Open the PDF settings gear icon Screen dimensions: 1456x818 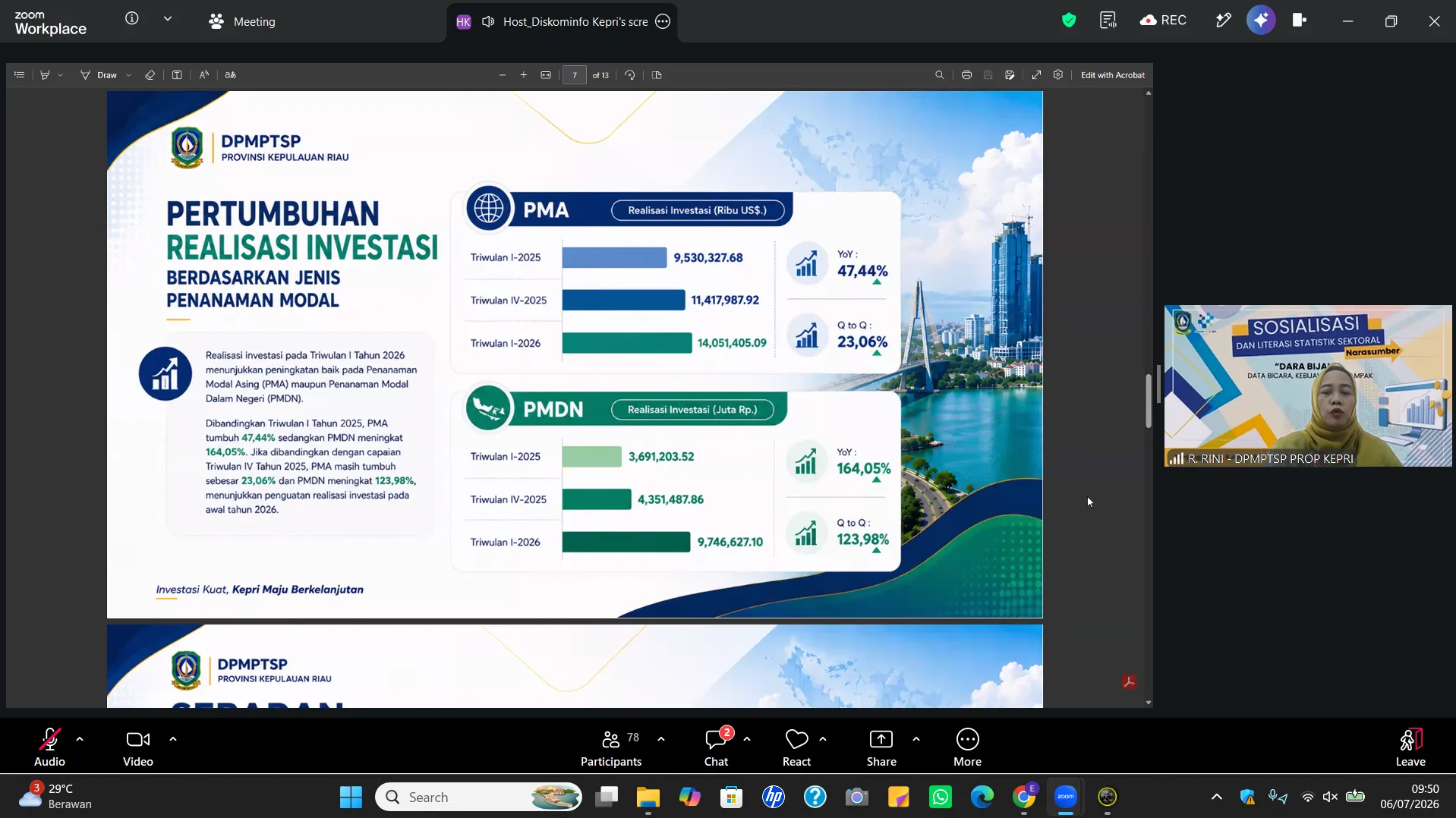[1058, 75]
